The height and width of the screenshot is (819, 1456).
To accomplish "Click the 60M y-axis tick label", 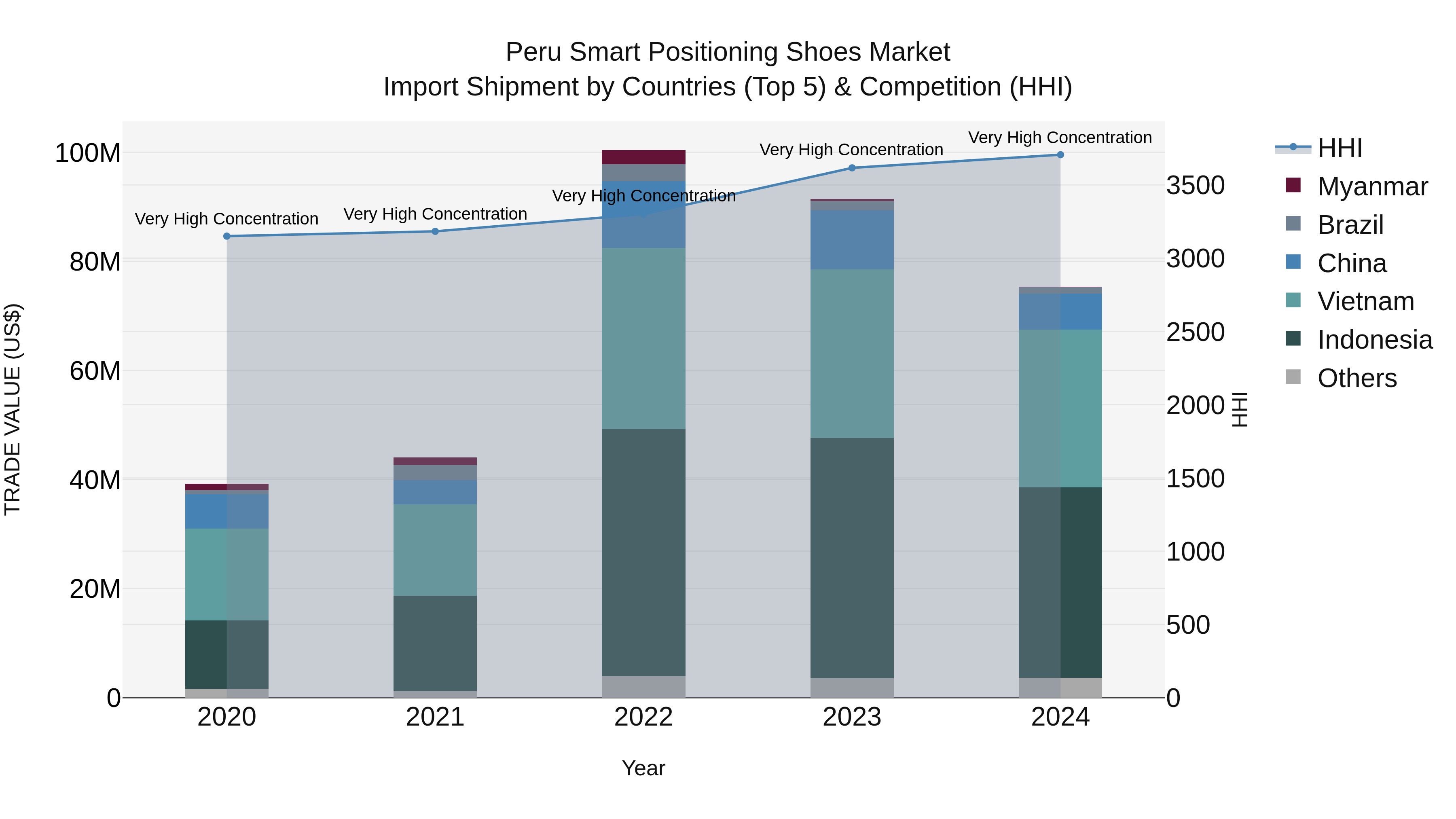I will (x=95, y=371).
